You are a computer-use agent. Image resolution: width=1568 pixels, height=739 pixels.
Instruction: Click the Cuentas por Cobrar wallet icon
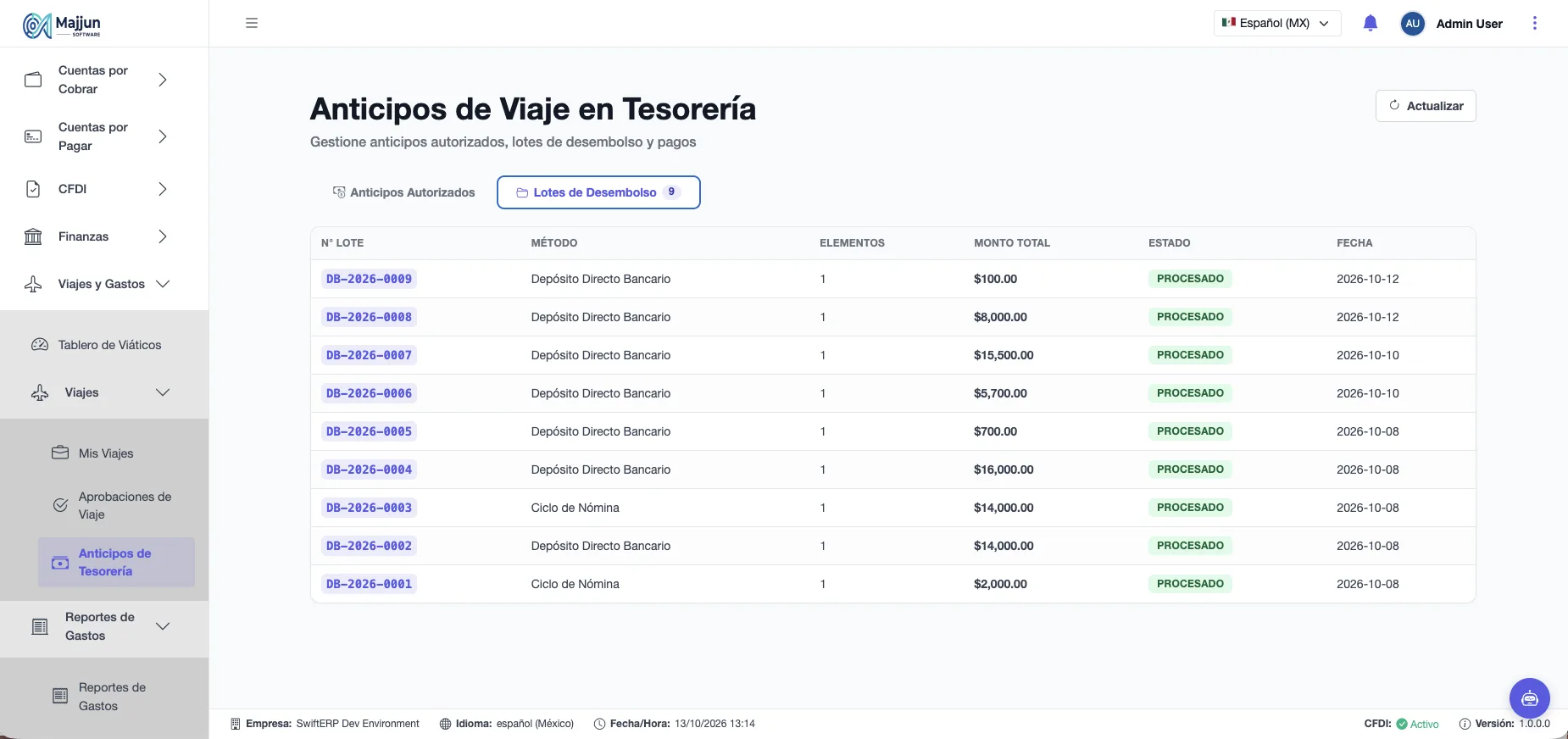tap(33, 80)
